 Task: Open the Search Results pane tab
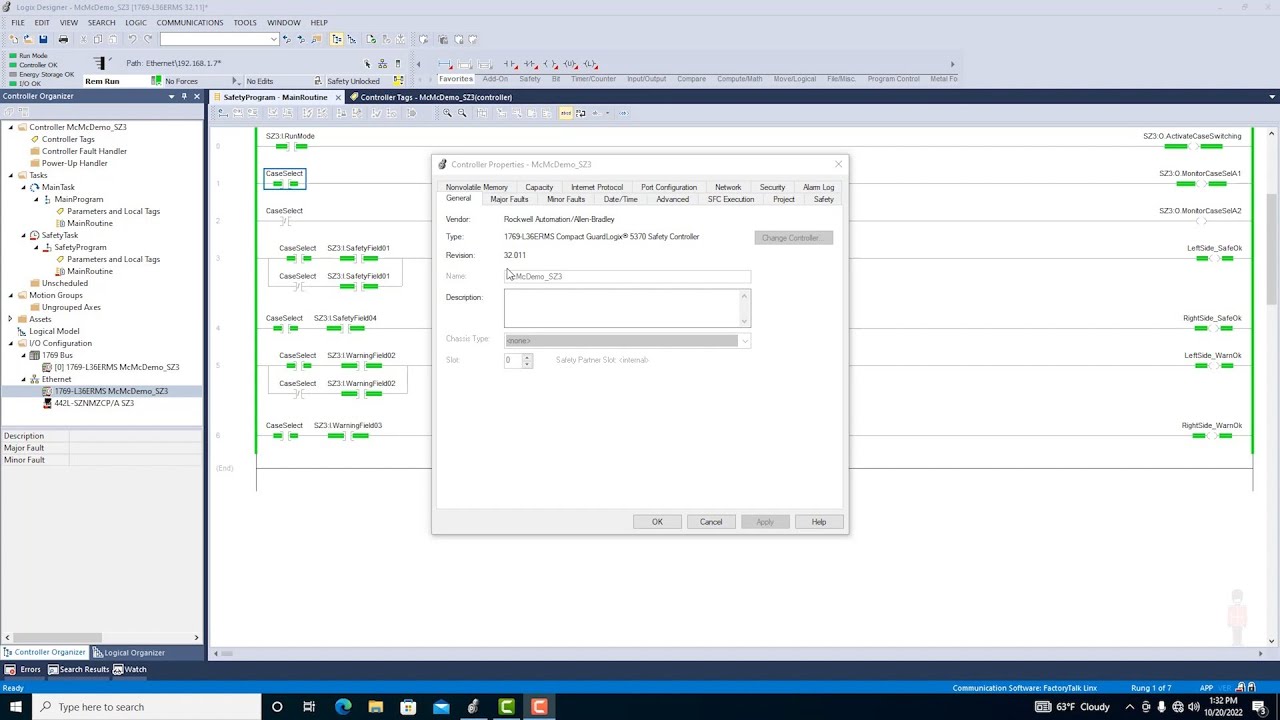tap(79, 669)
